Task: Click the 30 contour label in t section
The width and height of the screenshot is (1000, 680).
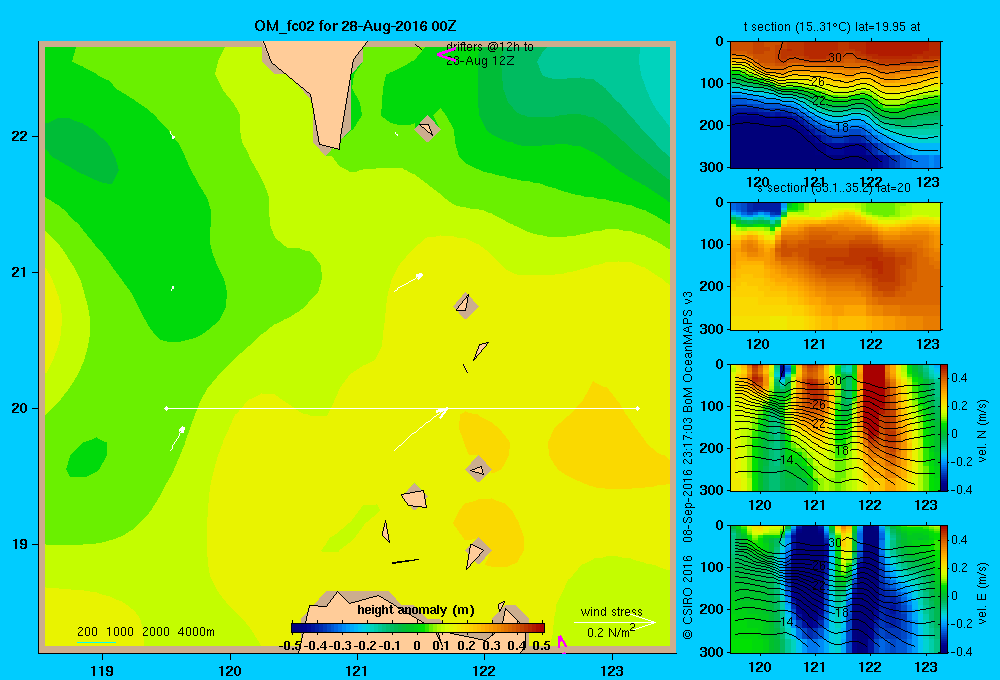Action: (835, 58)
